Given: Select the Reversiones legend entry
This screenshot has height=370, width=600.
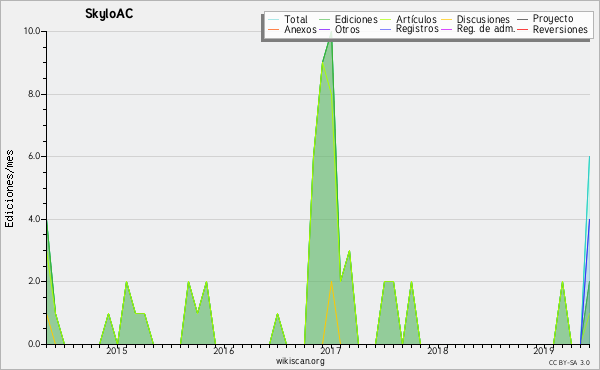Looking at the screenshot, I should [x=560, y=29].
